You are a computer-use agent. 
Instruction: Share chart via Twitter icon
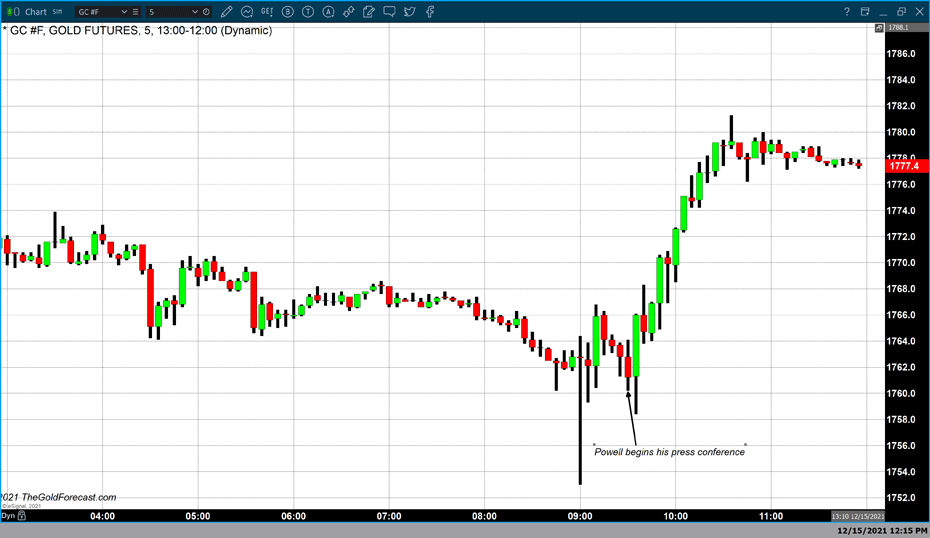click(x=410, y=12)
